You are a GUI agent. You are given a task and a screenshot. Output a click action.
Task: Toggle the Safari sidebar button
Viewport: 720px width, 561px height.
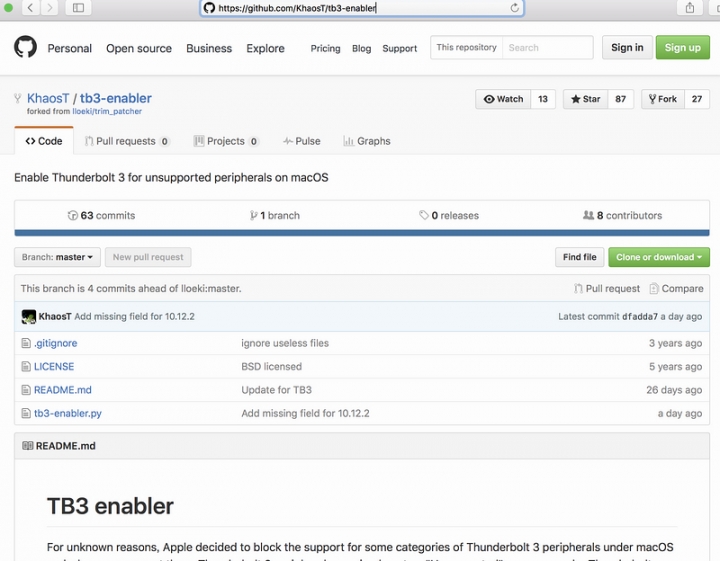[x=78, y=7]
